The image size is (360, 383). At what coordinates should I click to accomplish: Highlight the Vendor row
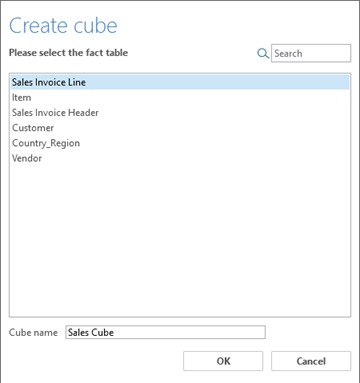(180, 158)
